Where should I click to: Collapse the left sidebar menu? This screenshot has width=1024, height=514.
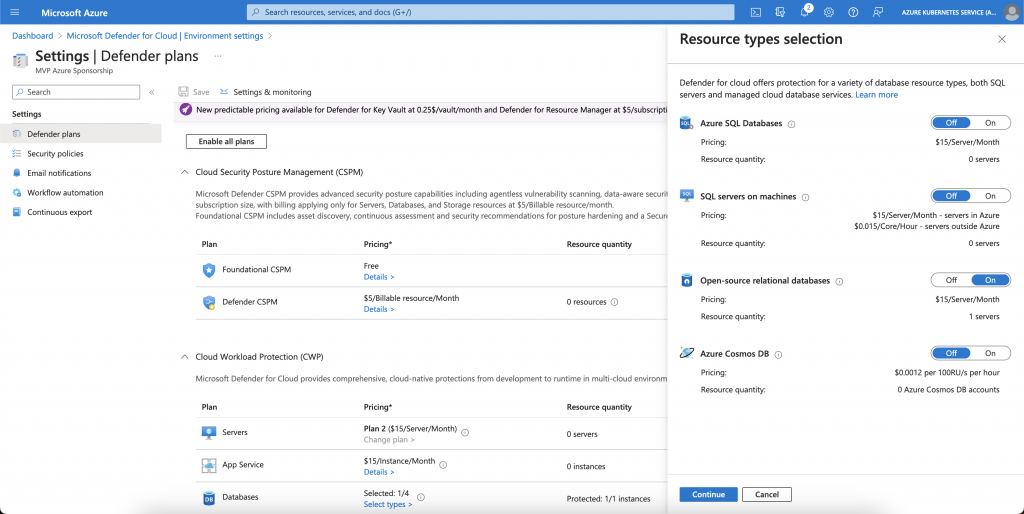point(152,92)
